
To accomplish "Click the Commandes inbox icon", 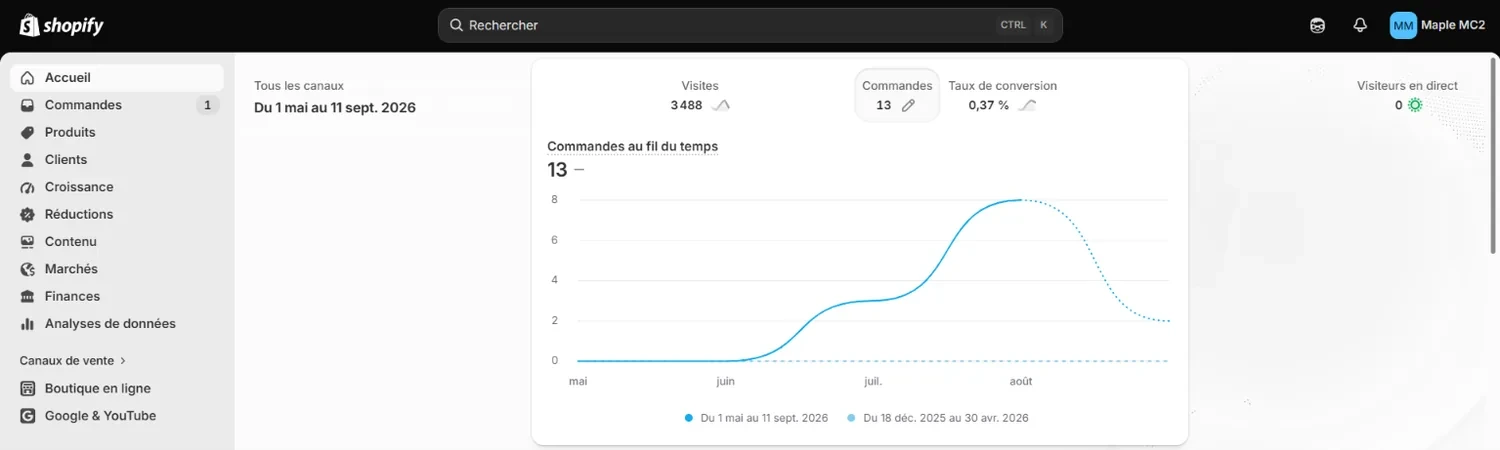I will pos(28,105).
